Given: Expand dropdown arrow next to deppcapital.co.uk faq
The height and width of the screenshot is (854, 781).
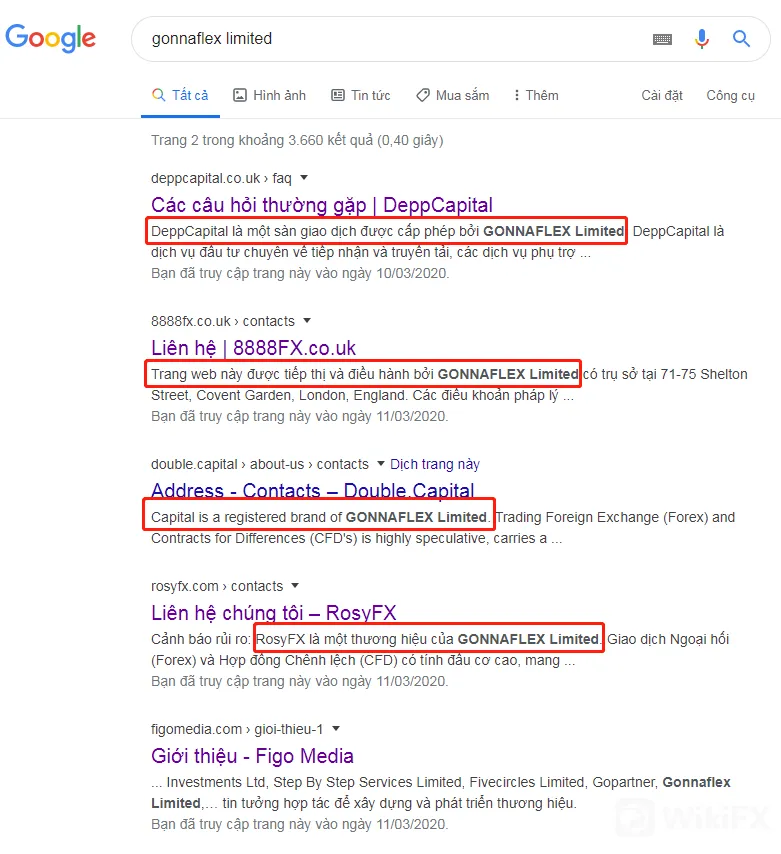Looking at the screenshot, I should [304, 178].
